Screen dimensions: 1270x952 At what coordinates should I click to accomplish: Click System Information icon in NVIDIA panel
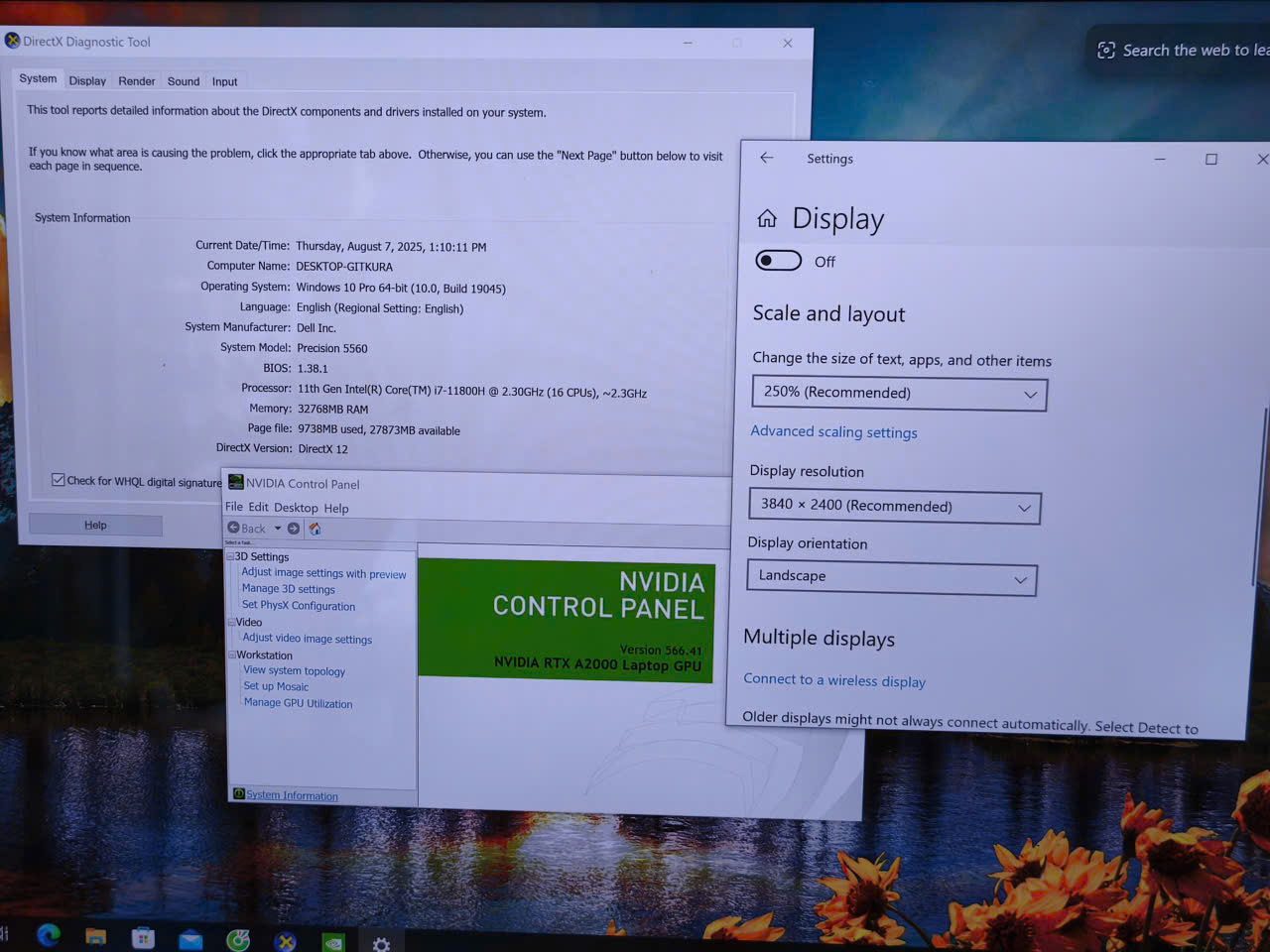point(239,794)
